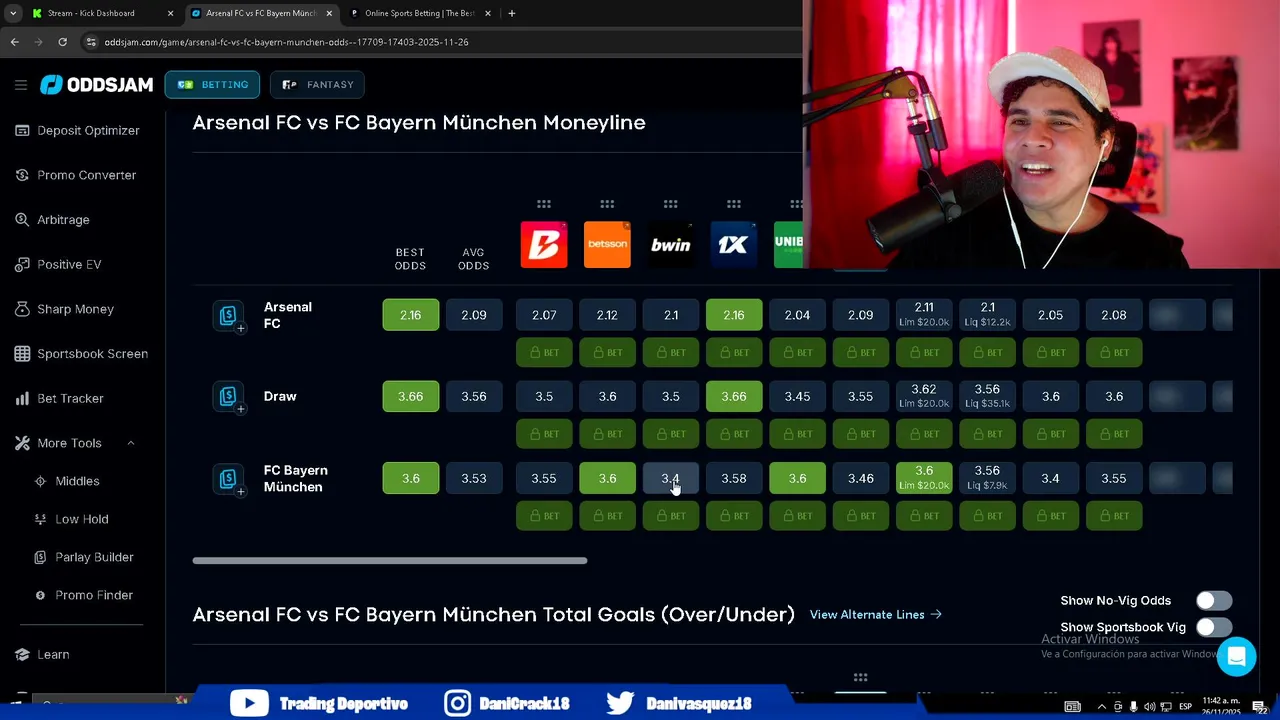The height and width of the screenshot is (720, 1280).
Task: Click Draw best odds 3.66
Action: click(x=410, y=397)
